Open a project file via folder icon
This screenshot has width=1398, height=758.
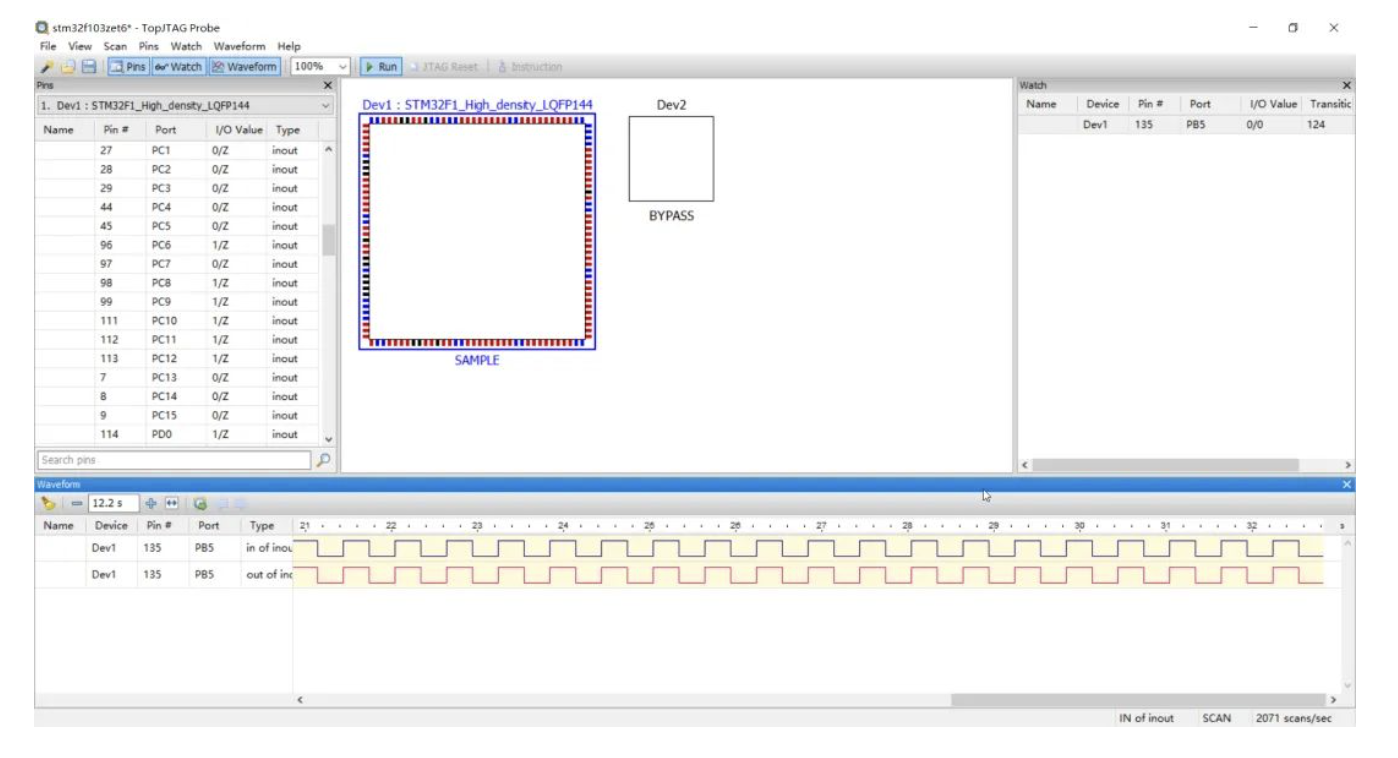click(68, 67)
